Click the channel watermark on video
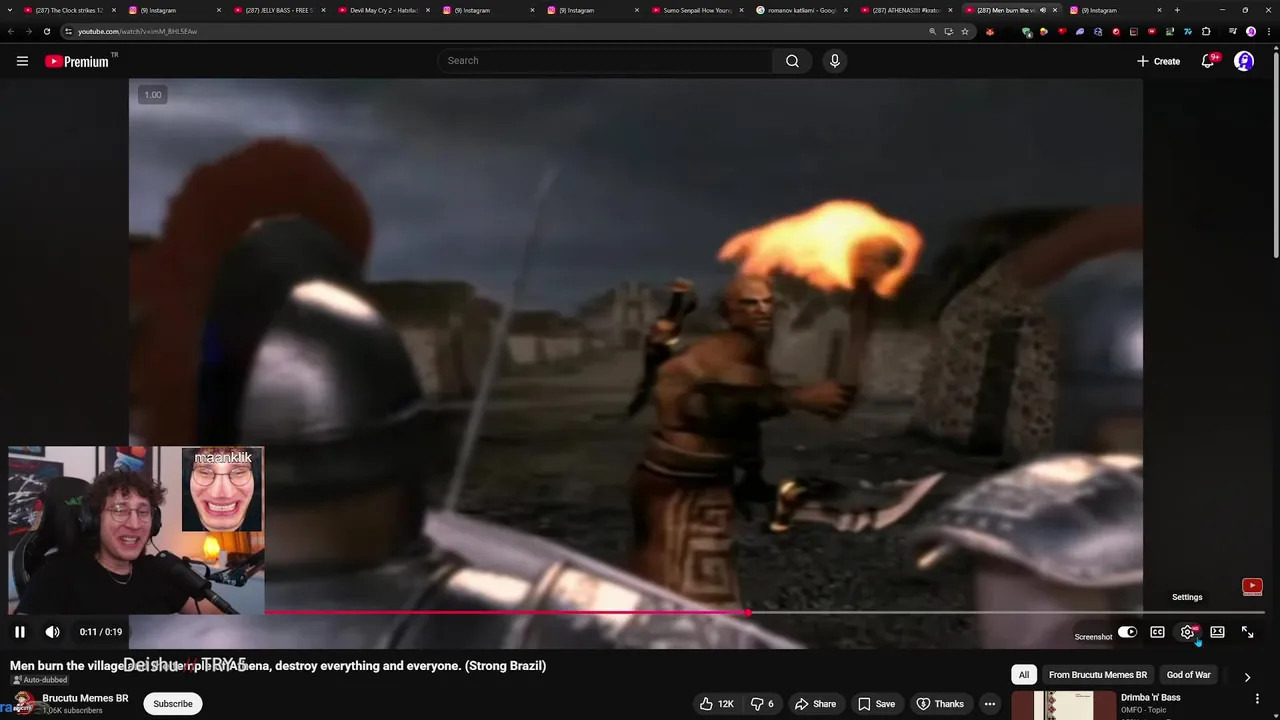Image resolution: width=1280 pixels, height=720 pixels. tap(1252, 586)
